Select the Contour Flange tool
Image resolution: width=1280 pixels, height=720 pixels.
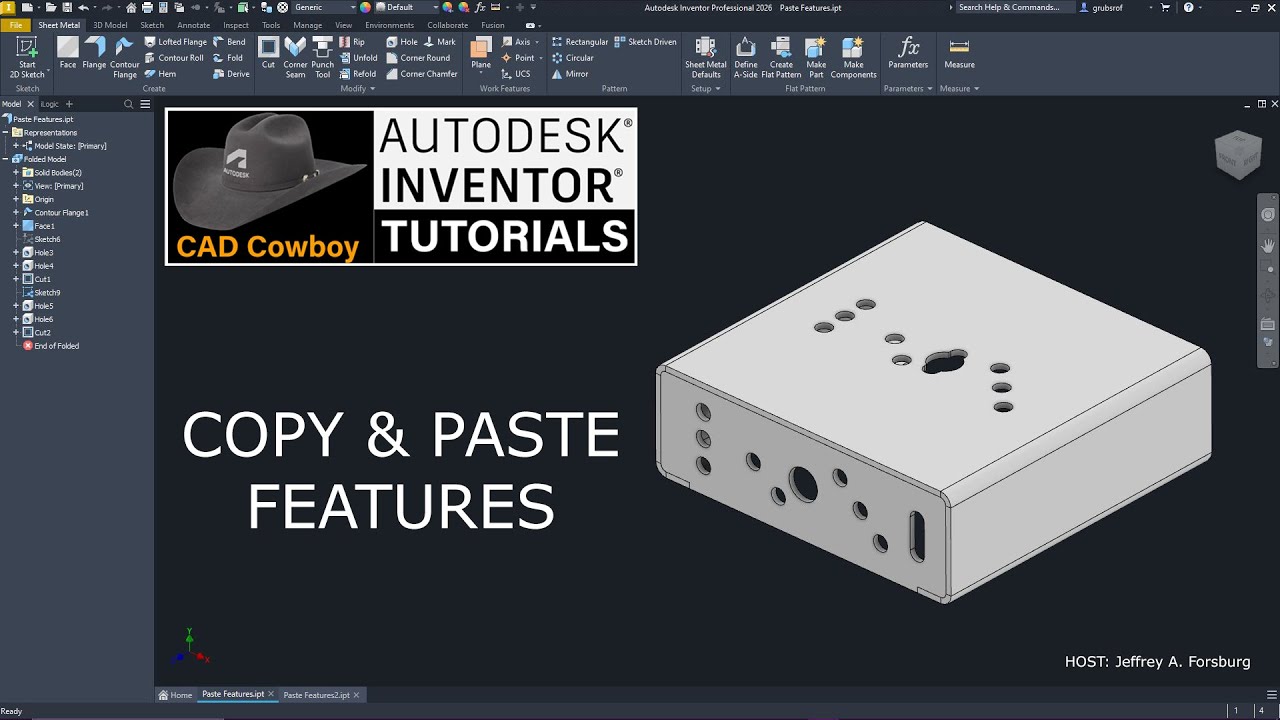125,58
